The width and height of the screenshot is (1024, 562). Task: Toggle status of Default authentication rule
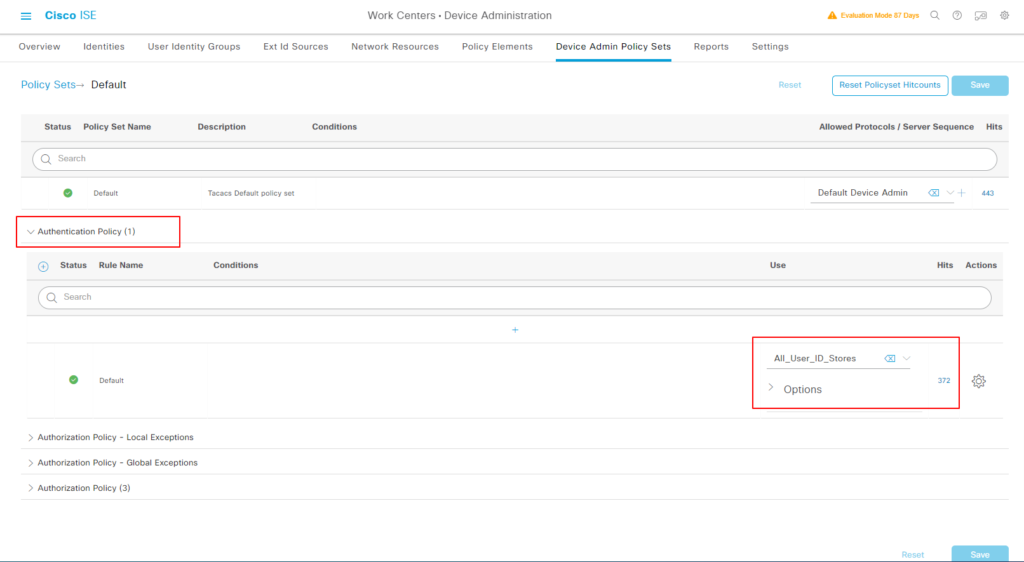pyautogui.click(x=73, y=380)
